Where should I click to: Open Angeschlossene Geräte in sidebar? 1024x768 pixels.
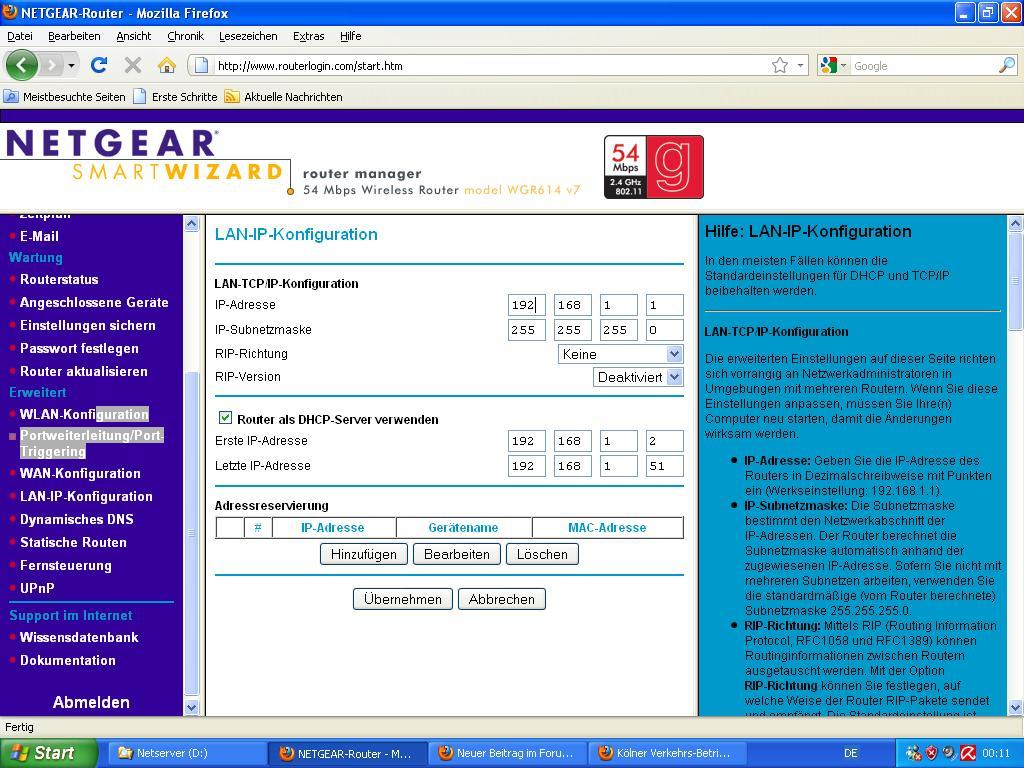click(x=94, y=302)
